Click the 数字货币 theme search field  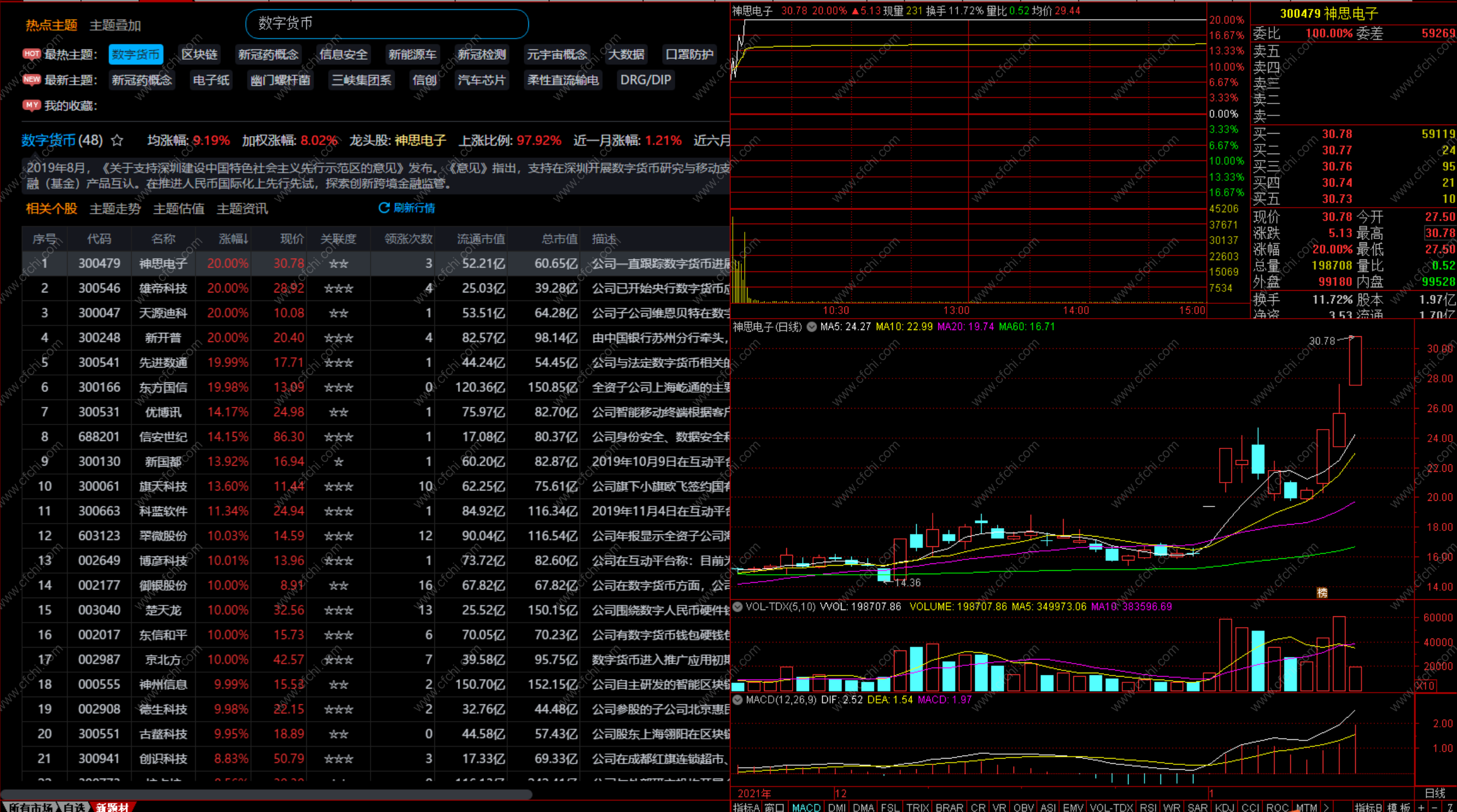coord(387,24)
